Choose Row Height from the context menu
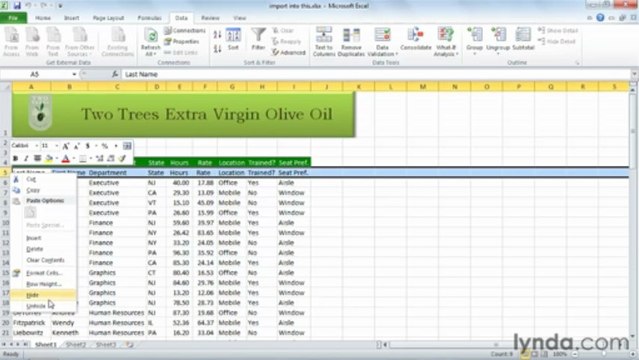The height and width of the screenshot is (360, 639). [x=43, y=284]
